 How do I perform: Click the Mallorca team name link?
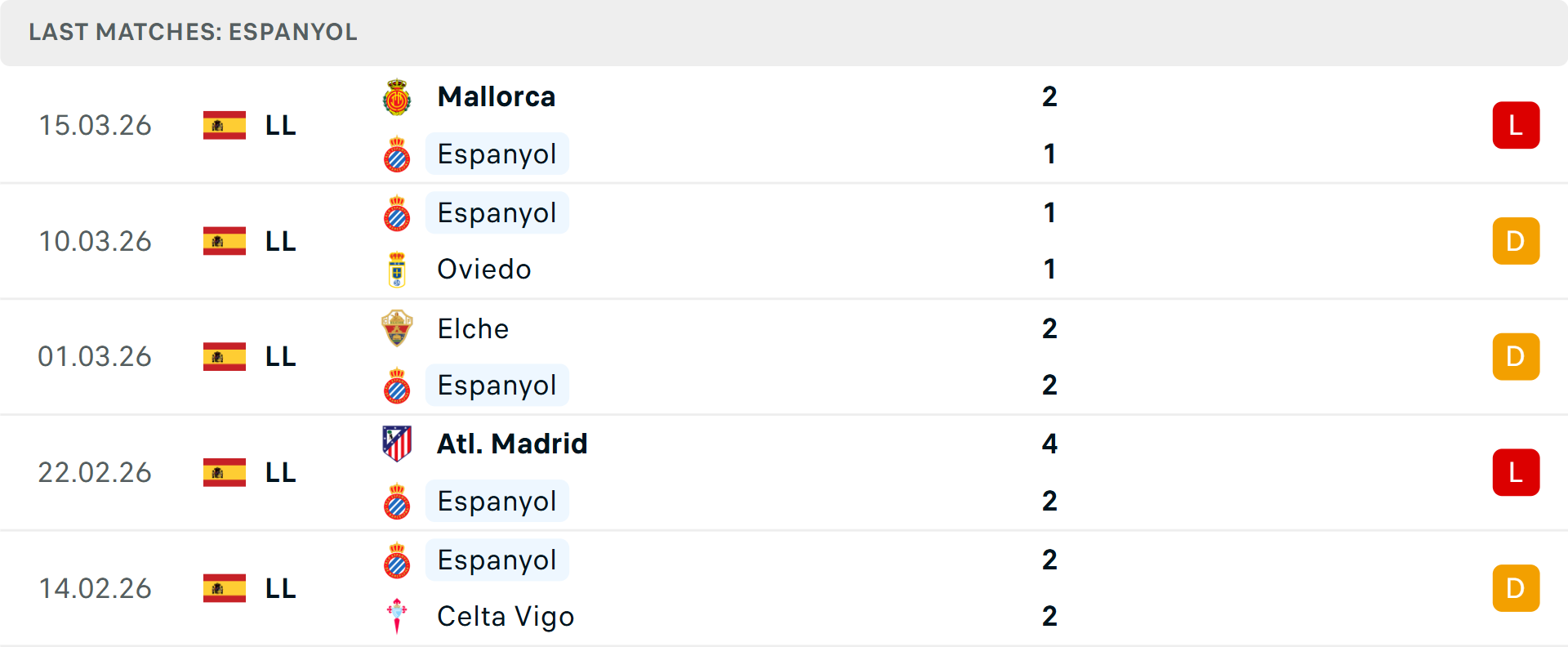496,96
